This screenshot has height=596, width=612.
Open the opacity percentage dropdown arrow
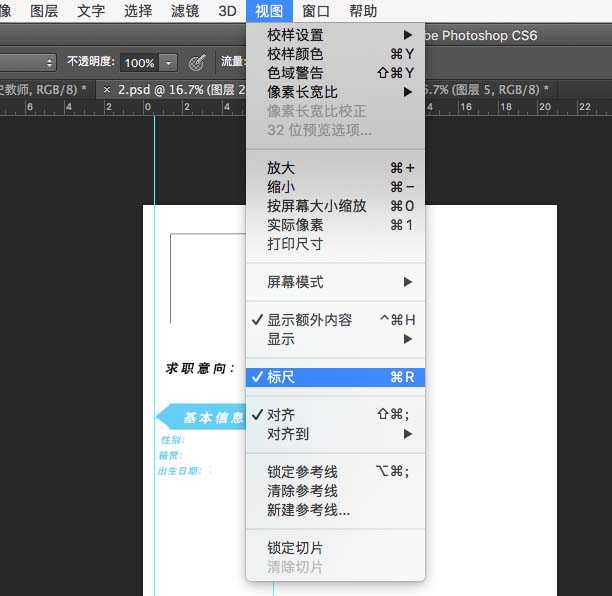pyautogui.click(x=168, y=62)
